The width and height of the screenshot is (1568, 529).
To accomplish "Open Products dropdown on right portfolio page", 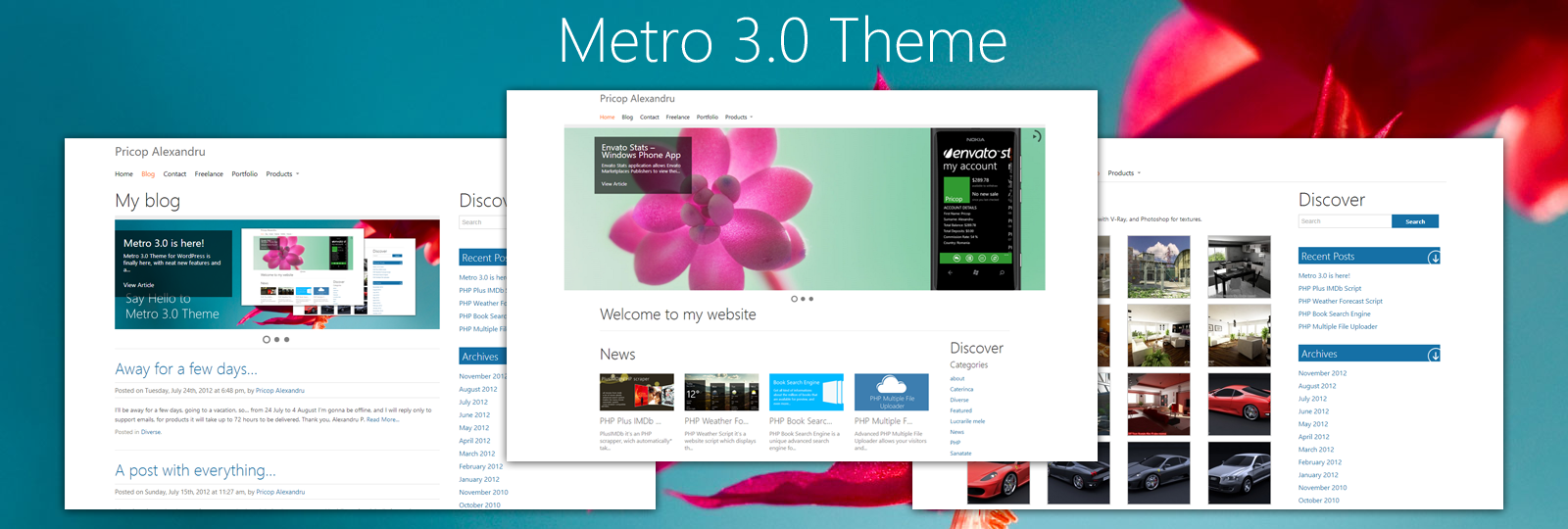I will click(1124, 173).
